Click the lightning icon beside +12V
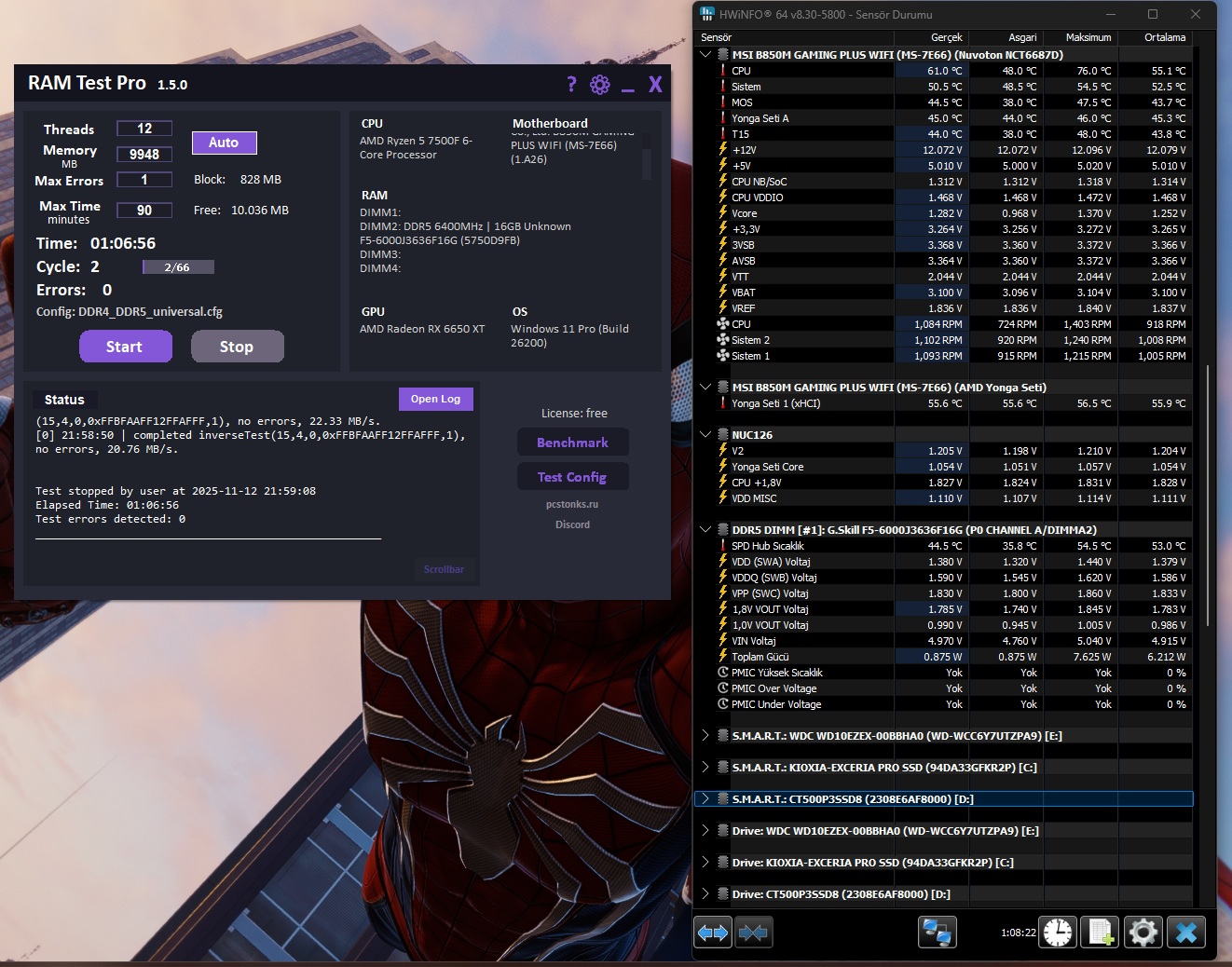The height and width of the screenshot is (967, 1232). (x=722, y=150)
